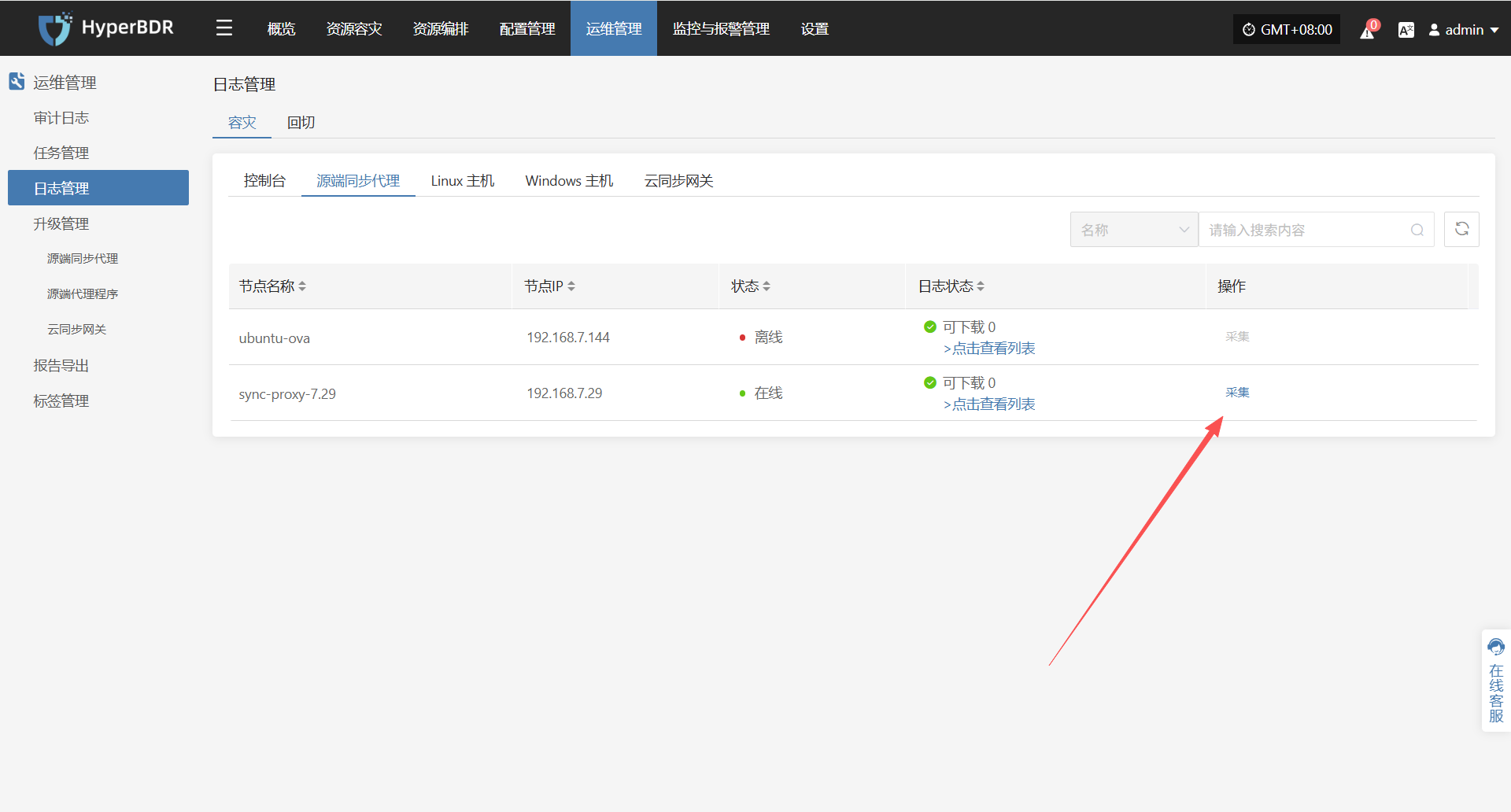Viewport: 1511px width, 812px height.
Task: Open the alert notification bell icon
Action: pos(1368,30)
